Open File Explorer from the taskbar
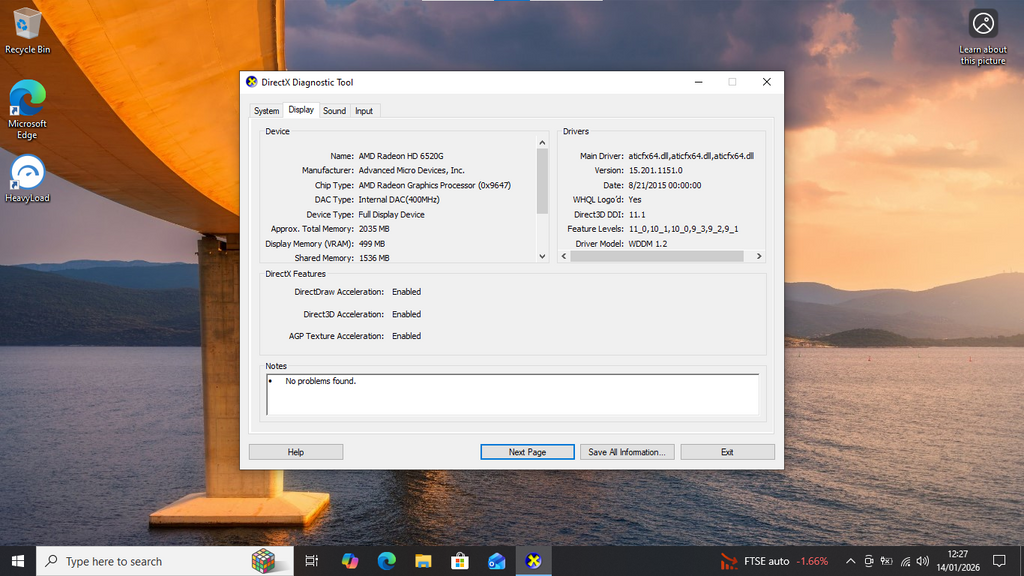Viewport: 1024px width, 576px height. [x=423, y=561]
